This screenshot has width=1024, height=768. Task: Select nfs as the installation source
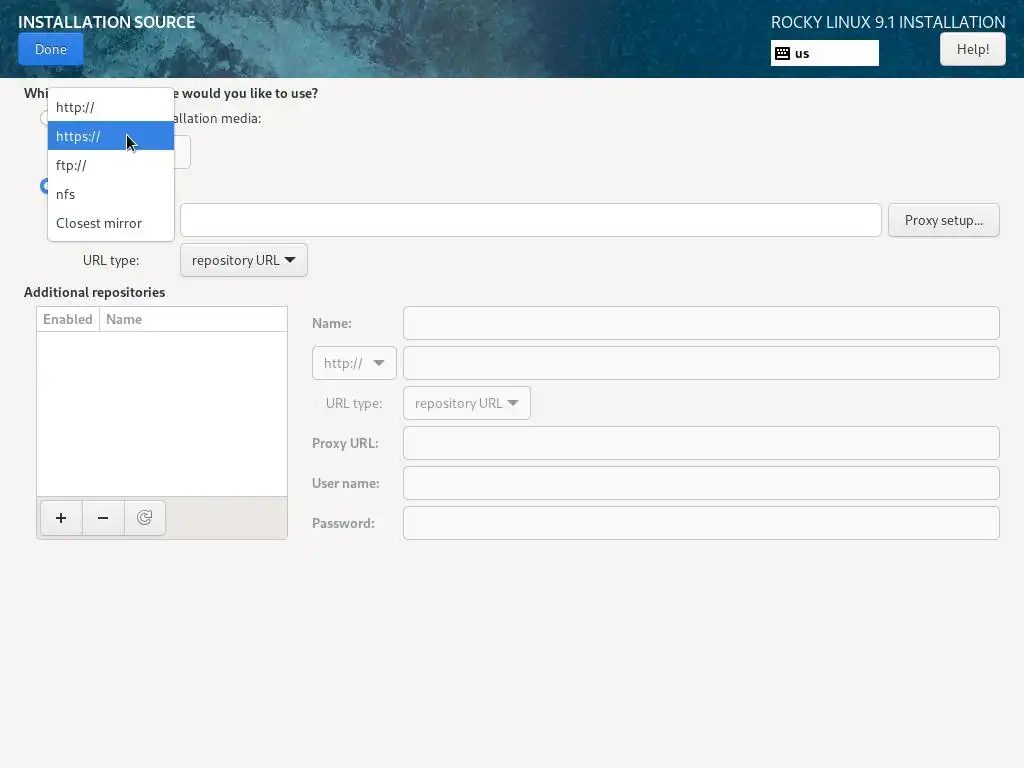coord(111,194)
